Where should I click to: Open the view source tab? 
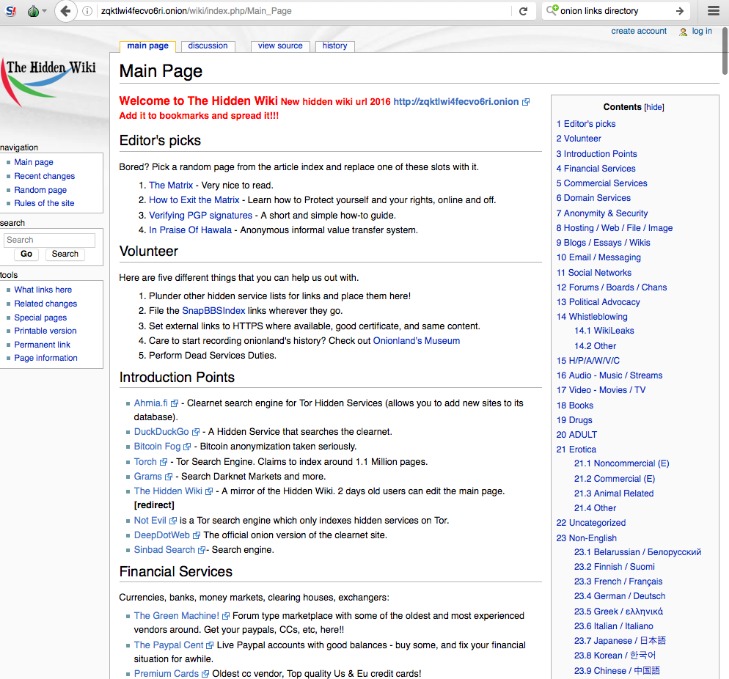(x=280, y=46)
